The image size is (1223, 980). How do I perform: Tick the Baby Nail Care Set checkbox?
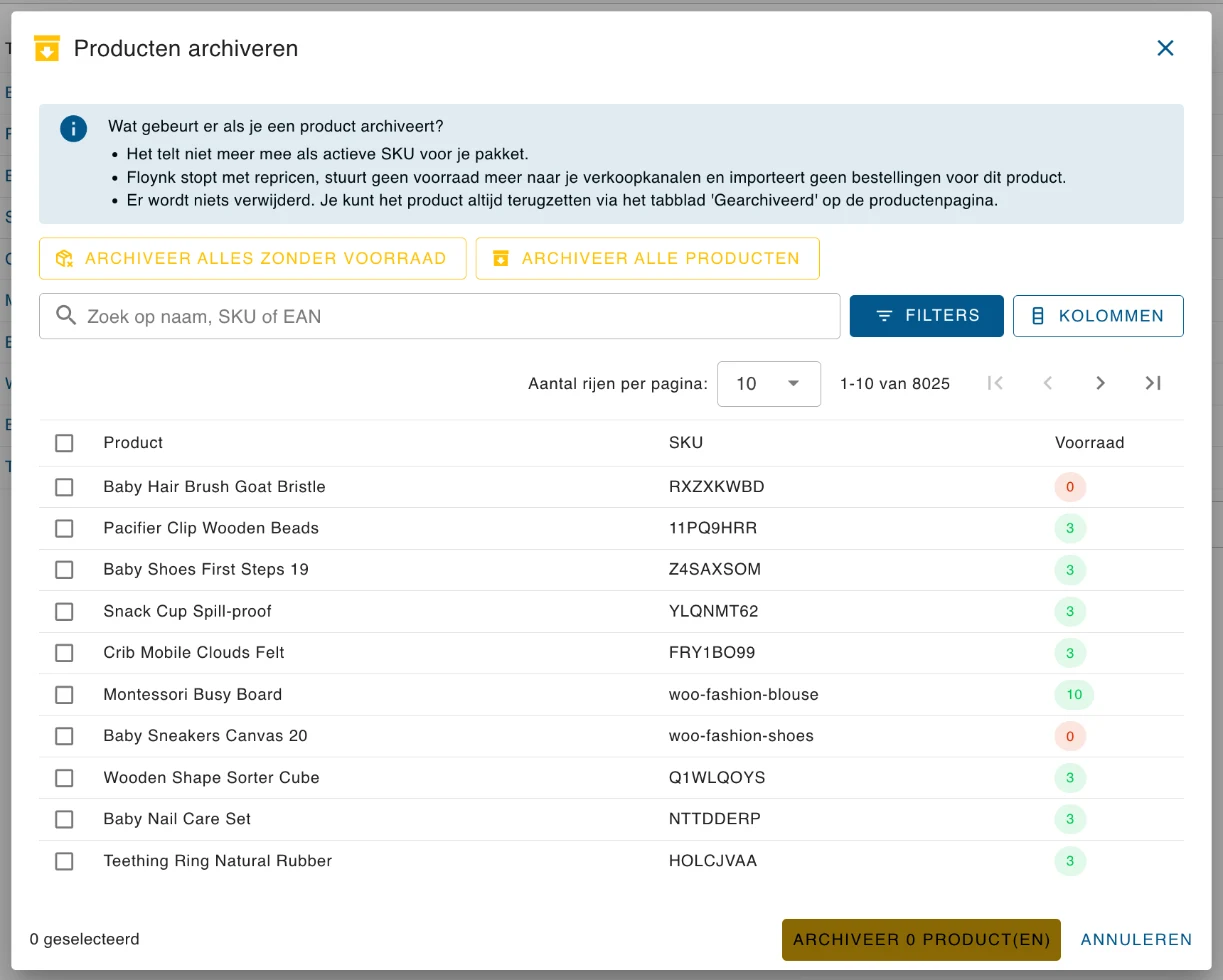point(64,819)
